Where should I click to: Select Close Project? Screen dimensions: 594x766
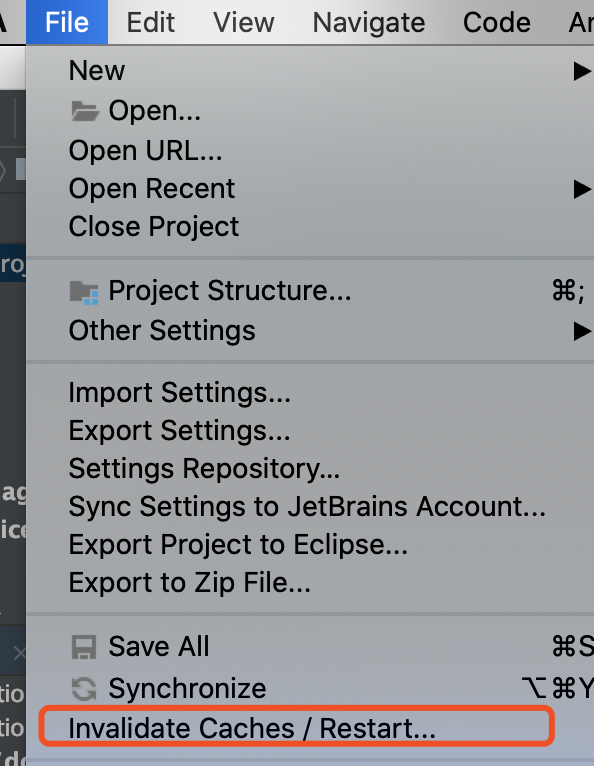(154, 227)
